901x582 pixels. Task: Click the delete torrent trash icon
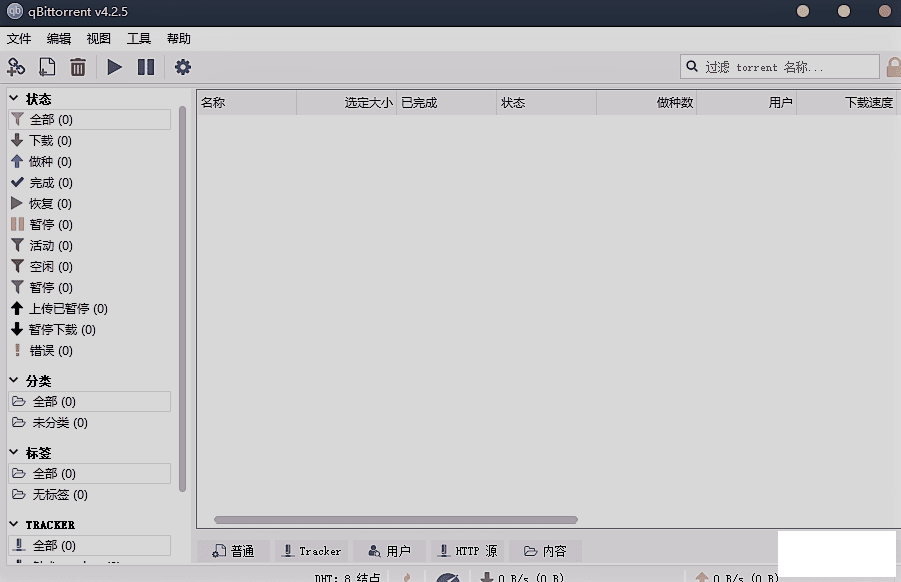pos(78,67)
